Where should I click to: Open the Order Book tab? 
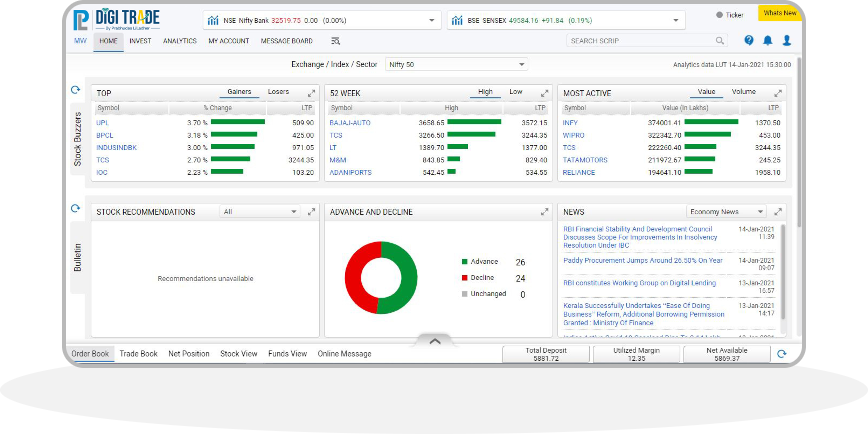coord(90,354)
